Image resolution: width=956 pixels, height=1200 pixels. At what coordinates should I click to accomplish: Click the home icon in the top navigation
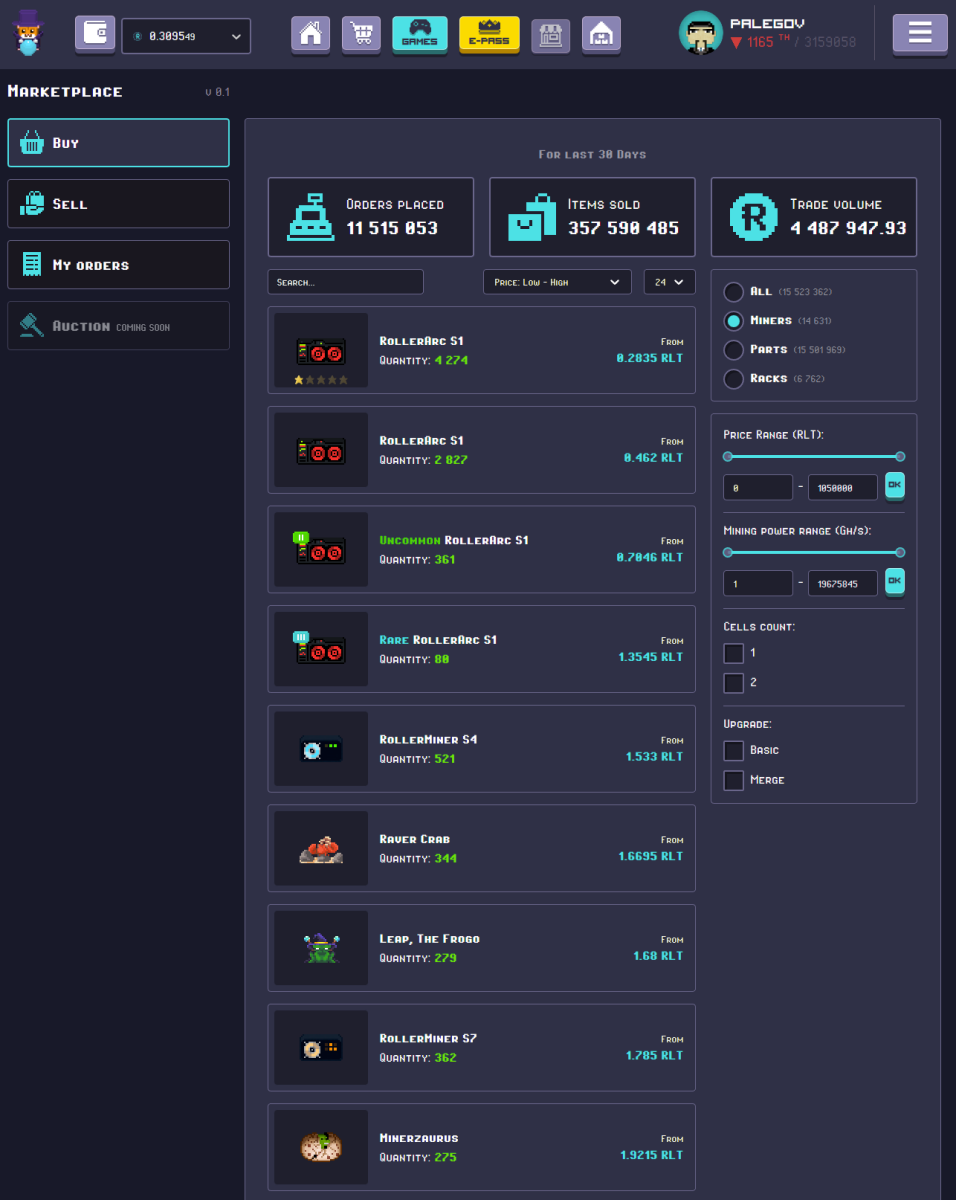(x=310, y=34)
